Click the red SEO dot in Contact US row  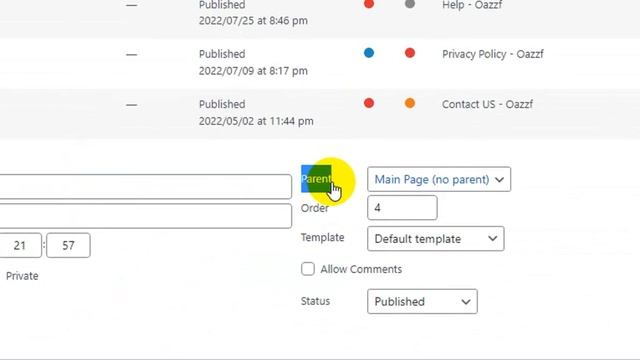pos(369,103)
